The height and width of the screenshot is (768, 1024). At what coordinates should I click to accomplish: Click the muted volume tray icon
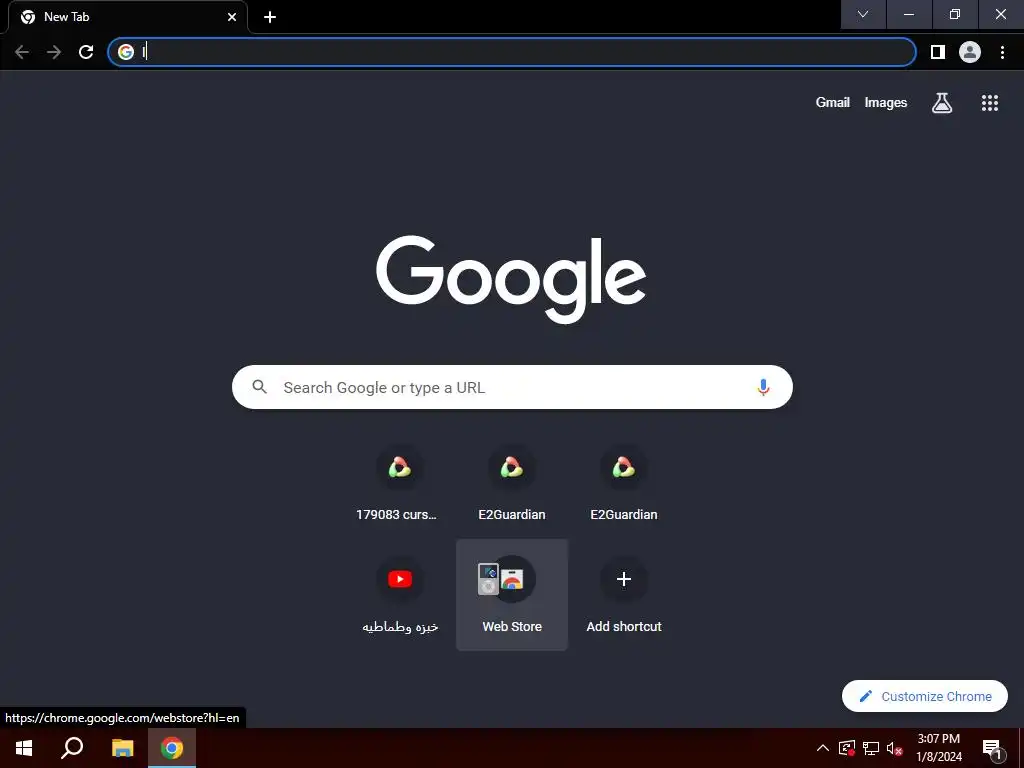coord(895,748)
